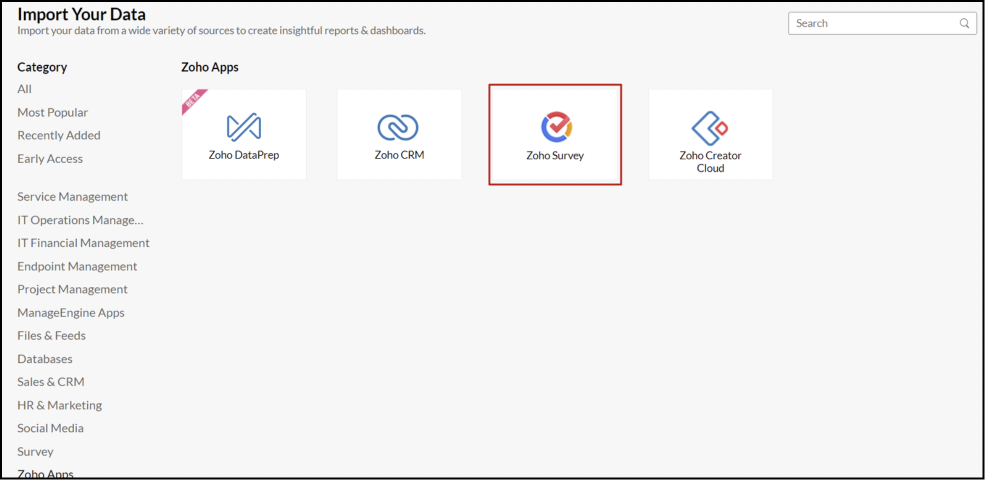Viewport: 985px width, 480px height.
Task: Select the Zoho CRM chain-link icon
Action: (x=398, y=127)
